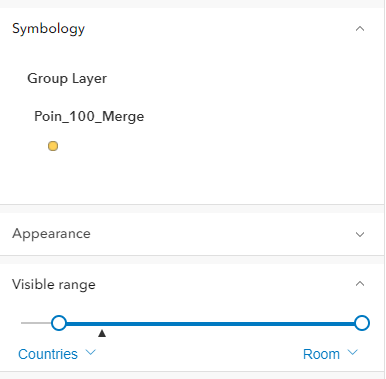Click the gray portion of the range track
386x379 pixels.
[36, 323]
